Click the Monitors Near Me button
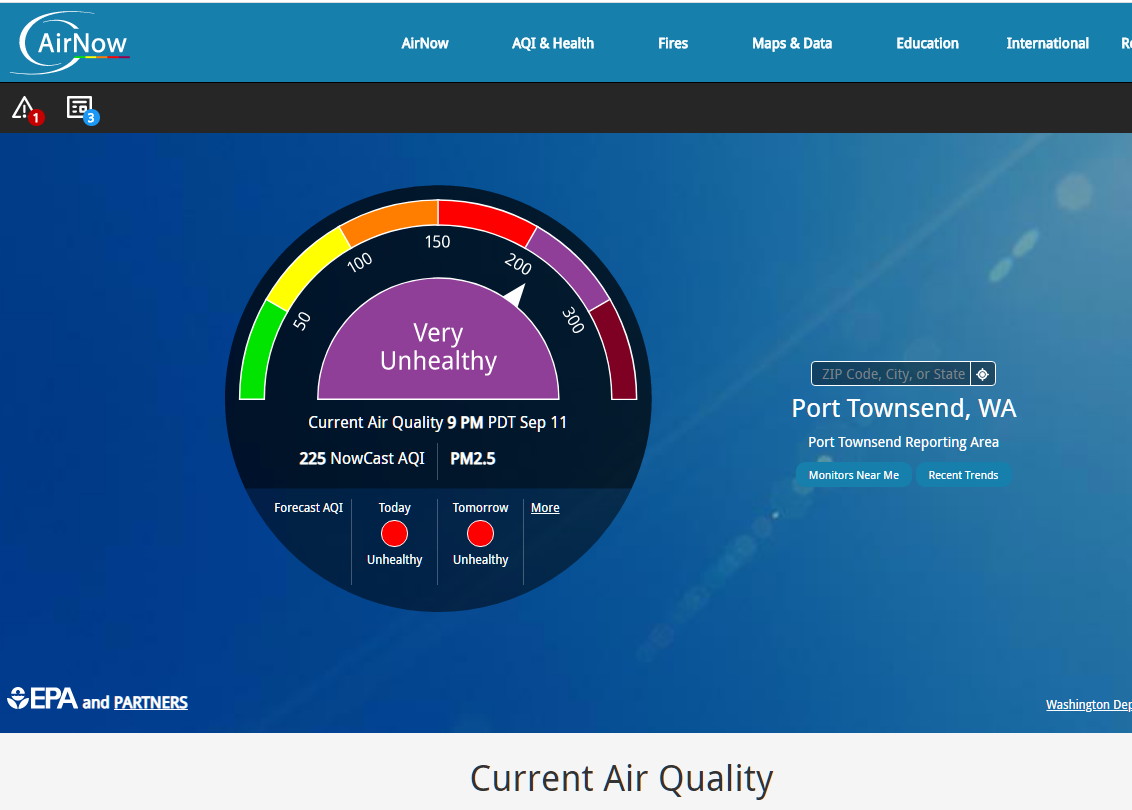Screen dimensions: 1132x810 coord(854,475)
